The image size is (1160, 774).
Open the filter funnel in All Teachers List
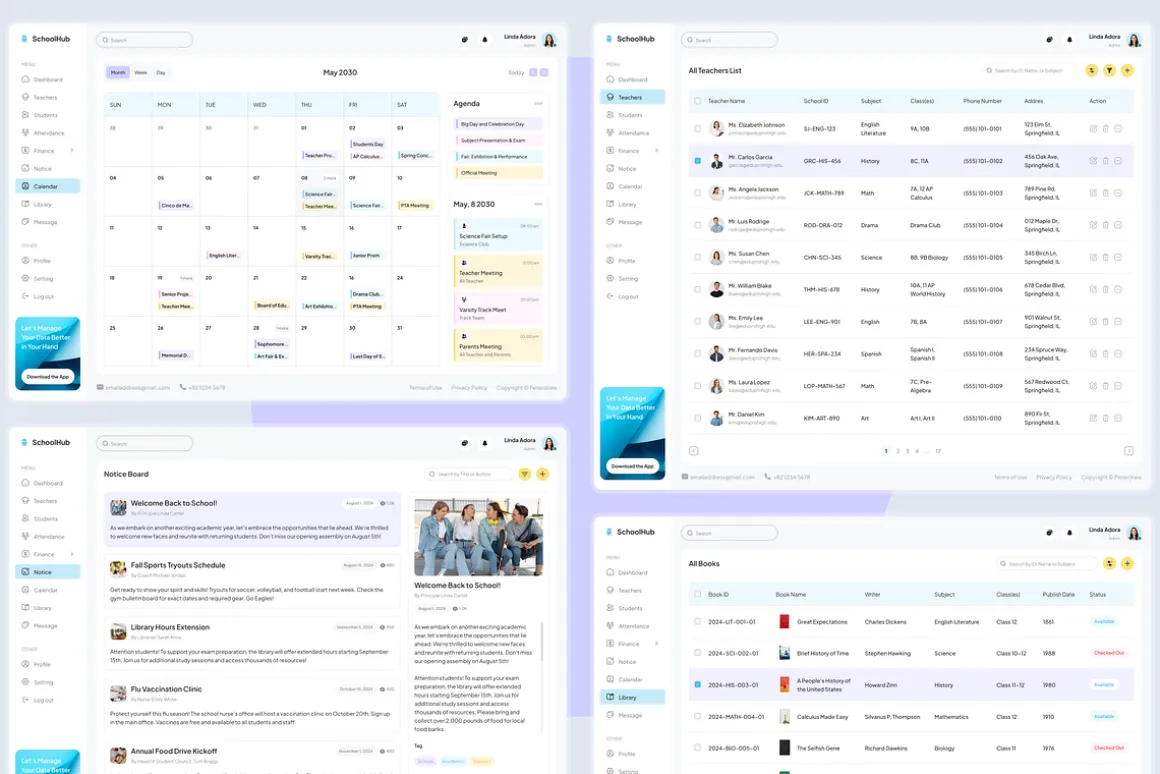(x=1109, y=70)
